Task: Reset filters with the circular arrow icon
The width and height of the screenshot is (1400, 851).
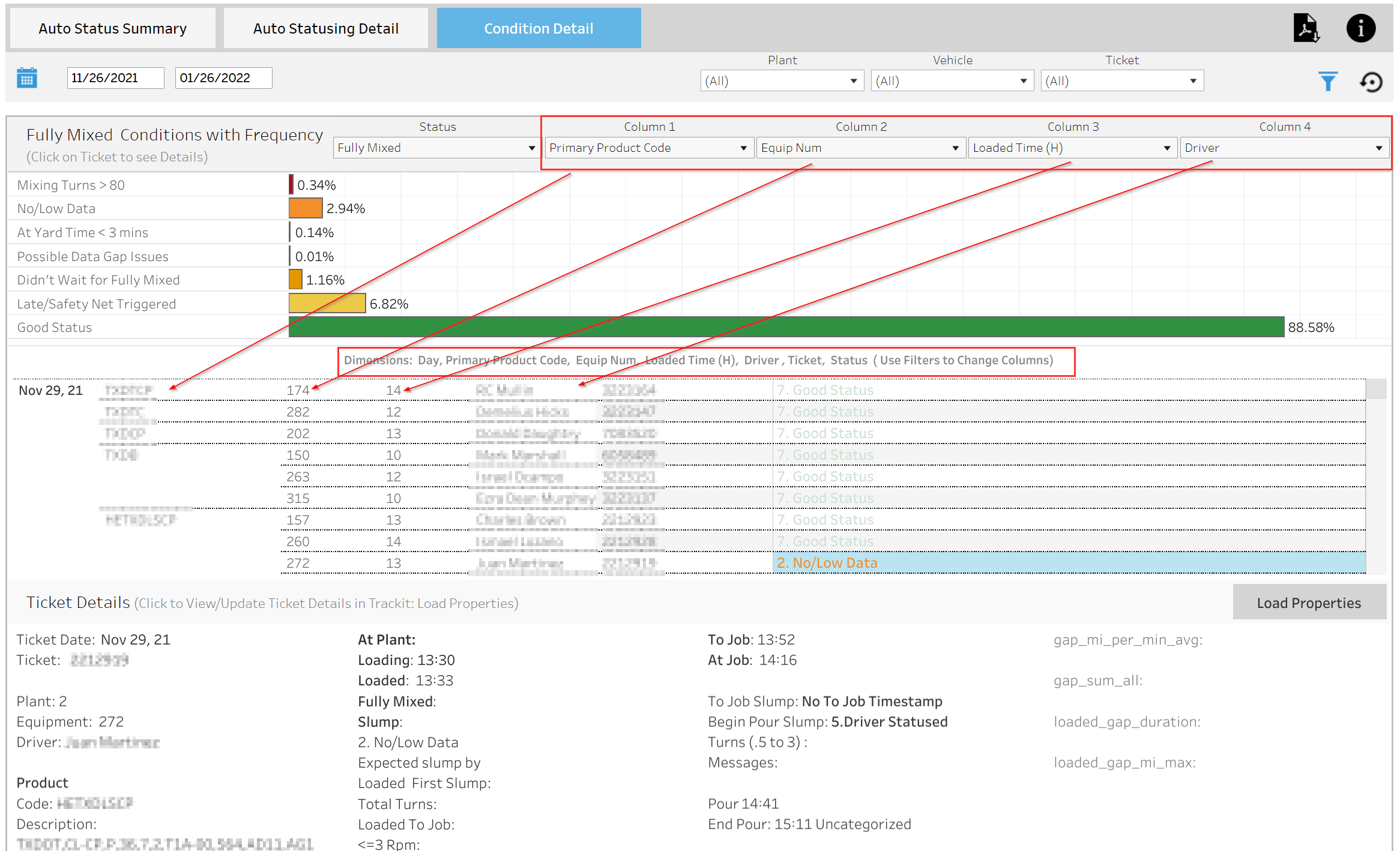Action: pyautogui.click(x=1371, y=82)
